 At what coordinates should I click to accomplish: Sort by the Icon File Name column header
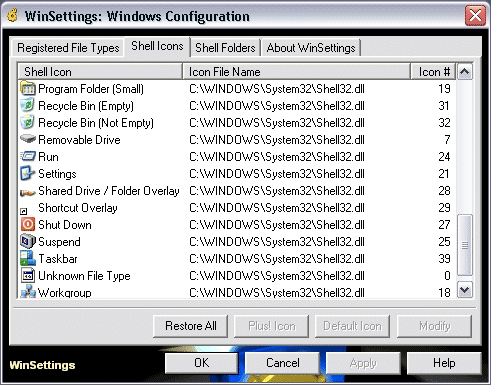(296, 72)
